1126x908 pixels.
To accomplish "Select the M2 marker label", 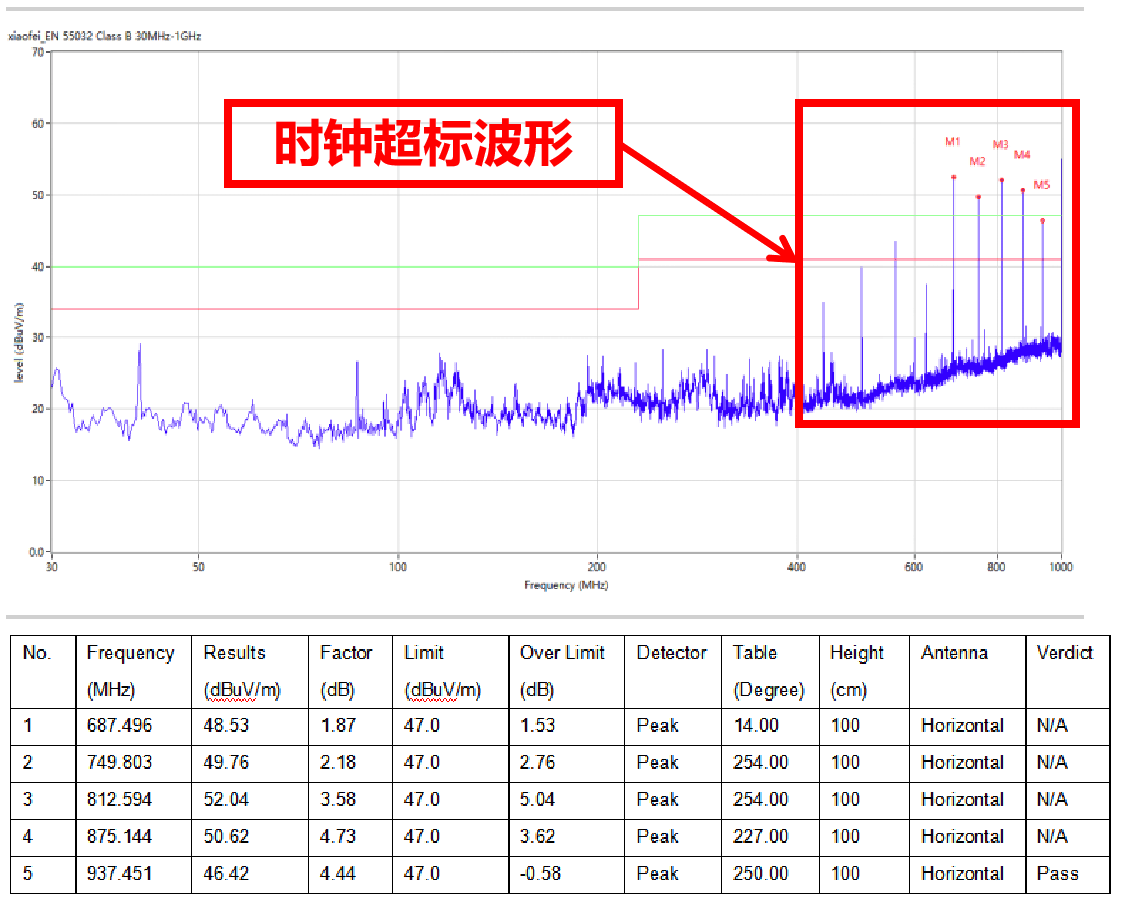I will 977,162.
